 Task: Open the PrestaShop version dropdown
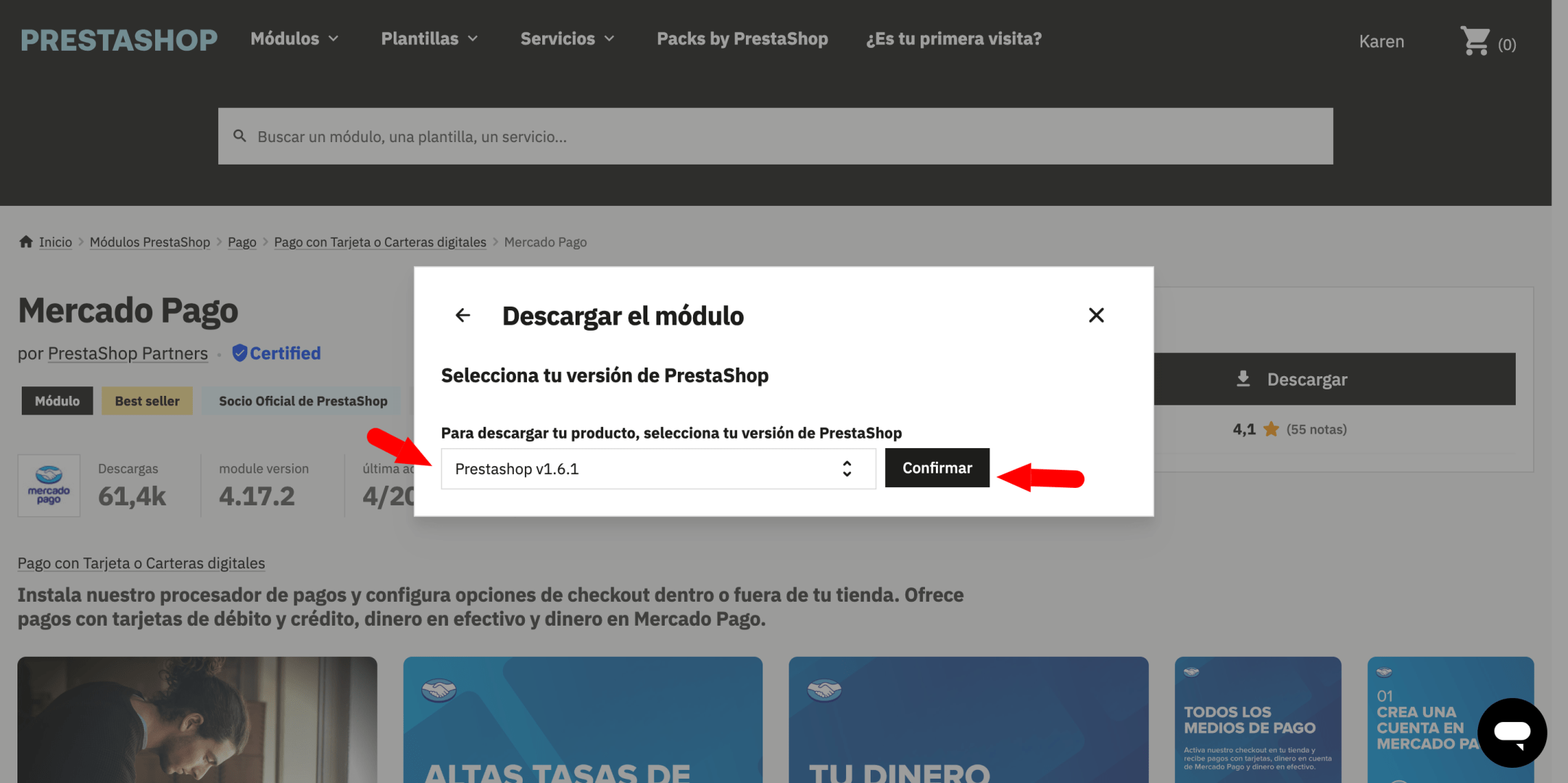[658, 468]
